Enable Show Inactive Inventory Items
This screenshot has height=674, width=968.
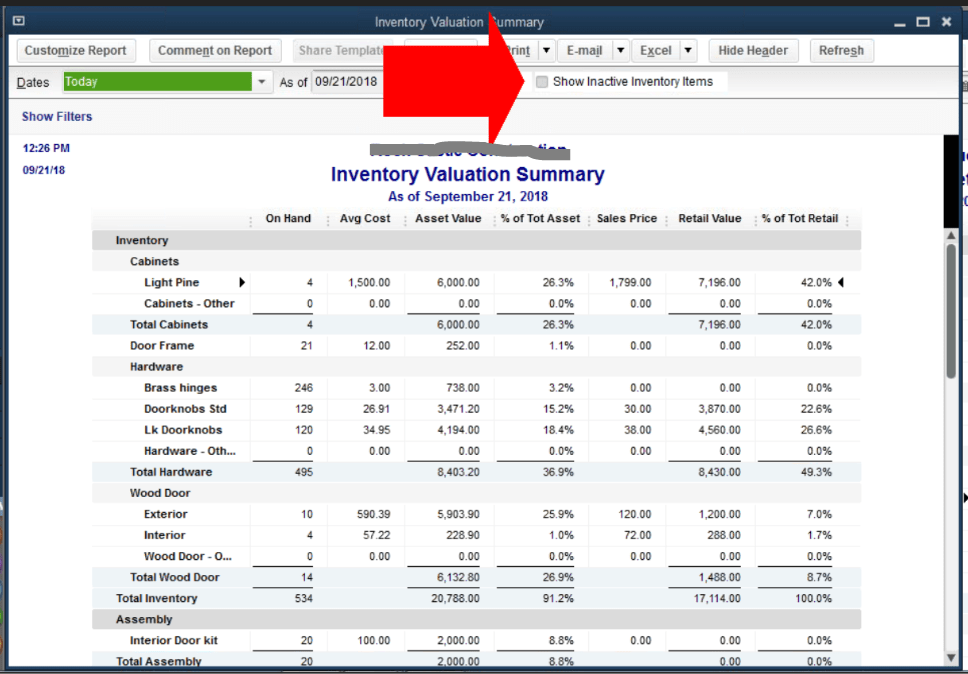tap(541, 82)
